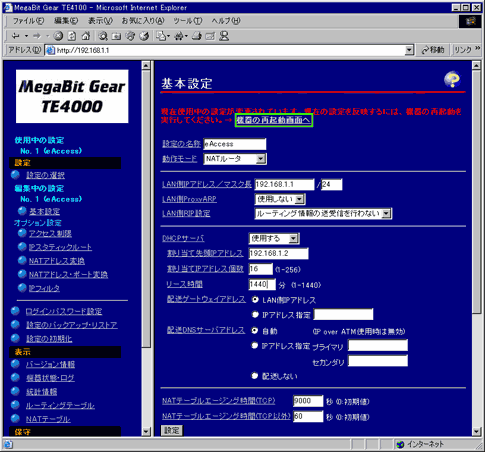
Task: Click the Messenger toolbar icon
Action: 224,36
